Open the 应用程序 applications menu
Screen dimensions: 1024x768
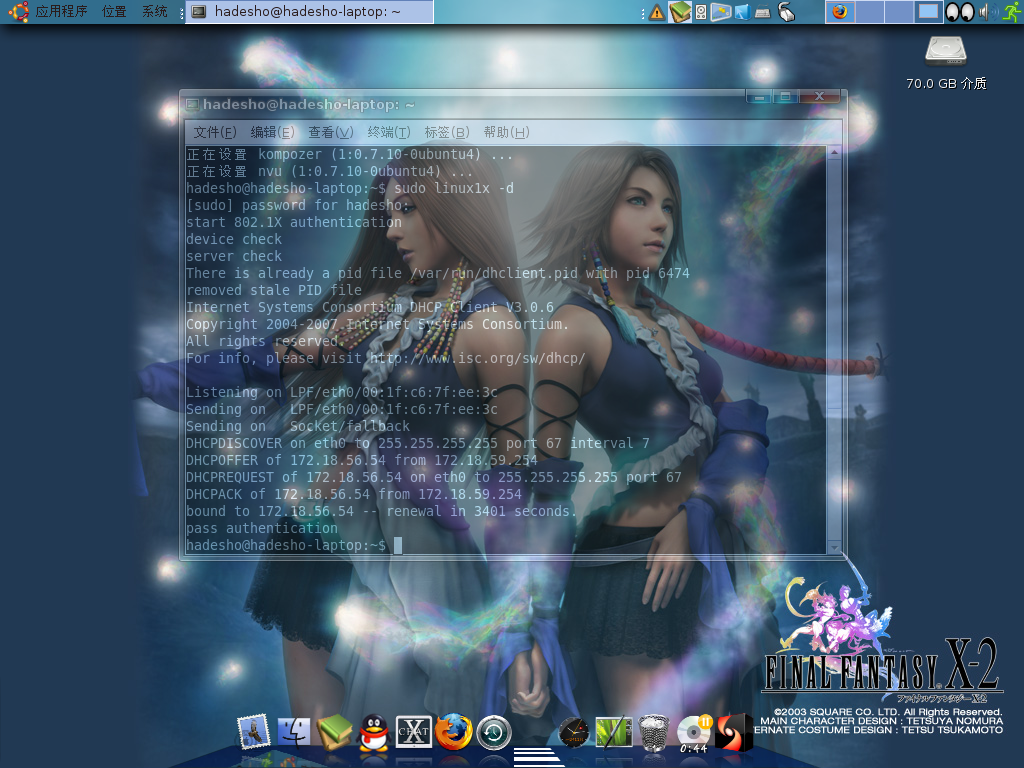(61, 11)
